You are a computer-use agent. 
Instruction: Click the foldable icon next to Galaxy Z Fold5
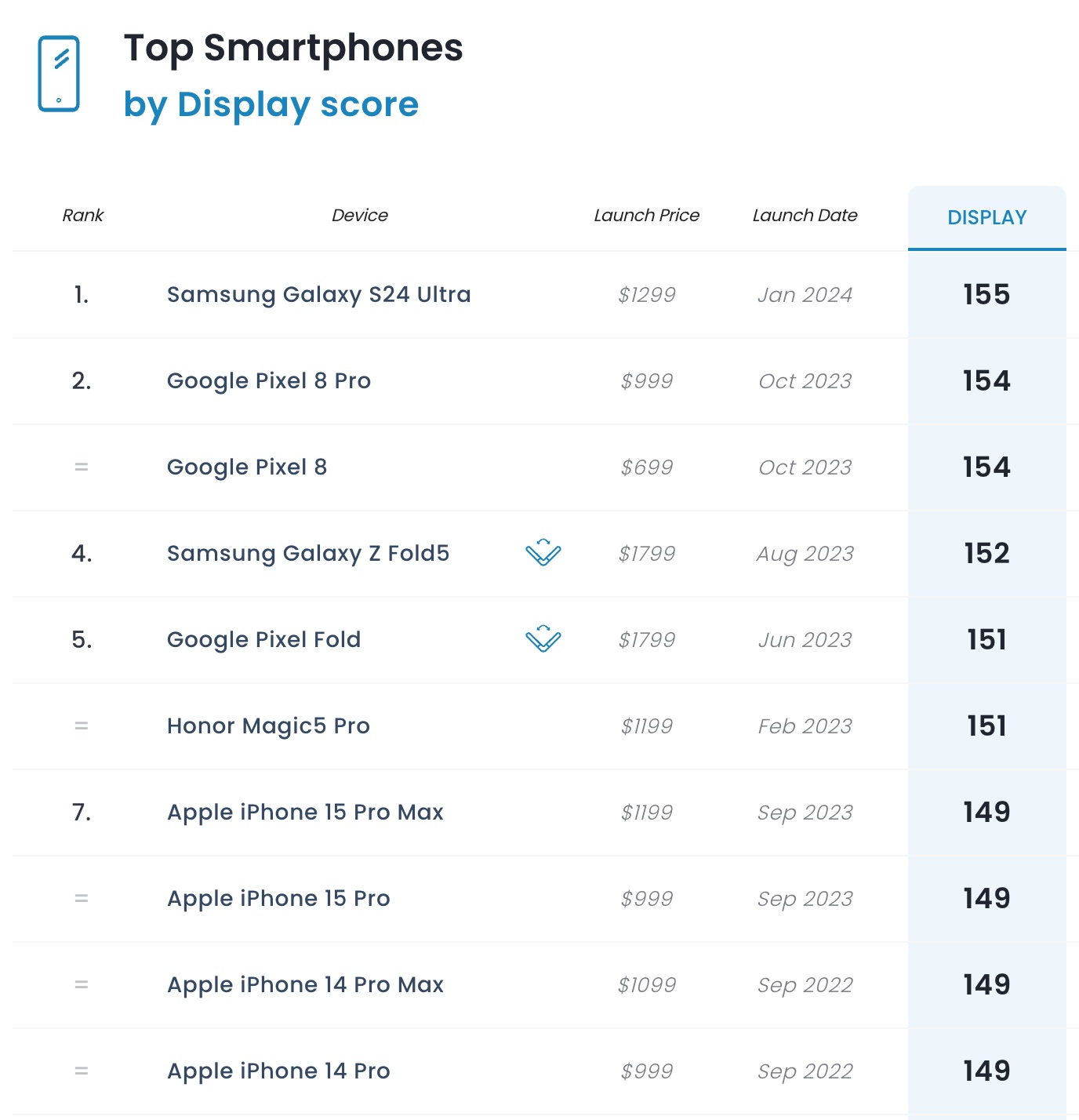point(543,553)
